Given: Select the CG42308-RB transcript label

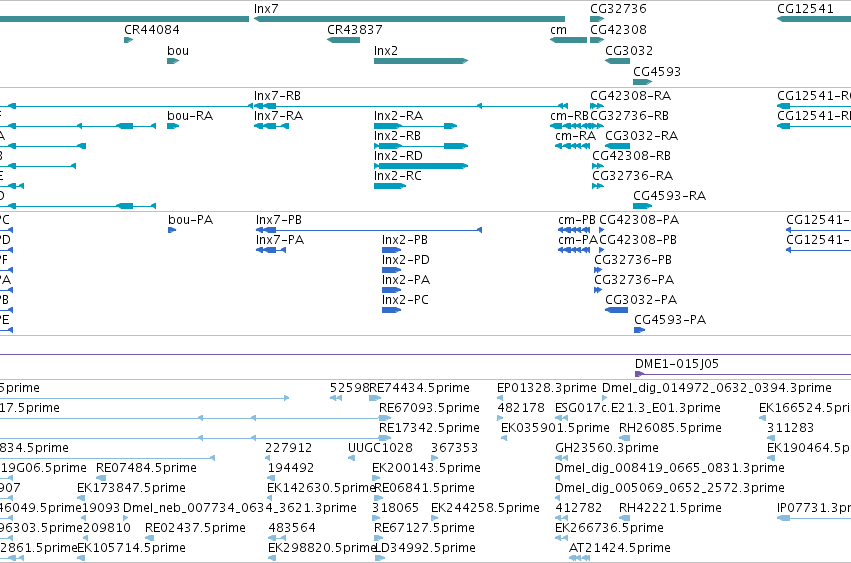Looking at the screenshot, I should tap(631, 156).
